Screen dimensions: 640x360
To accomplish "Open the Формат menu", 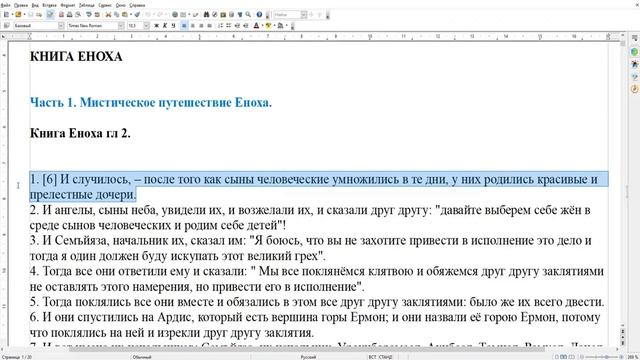I will point(68,5).
